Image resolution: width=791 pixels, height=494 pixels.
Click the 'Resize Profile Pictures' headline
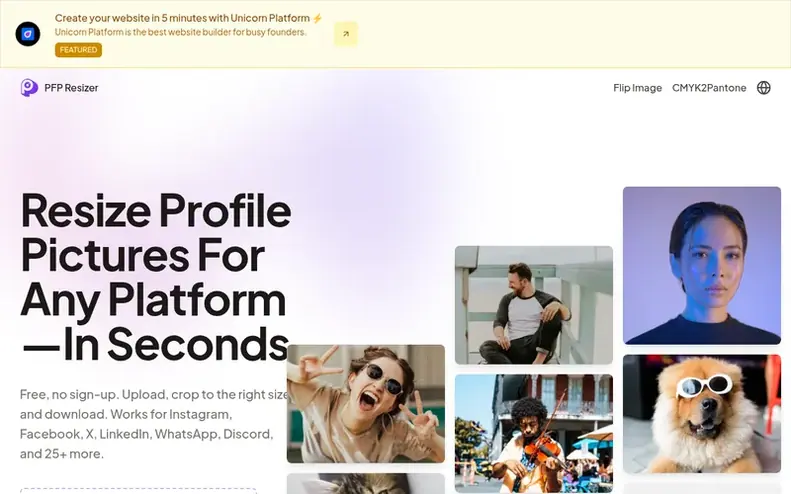[x=155, y=277]
